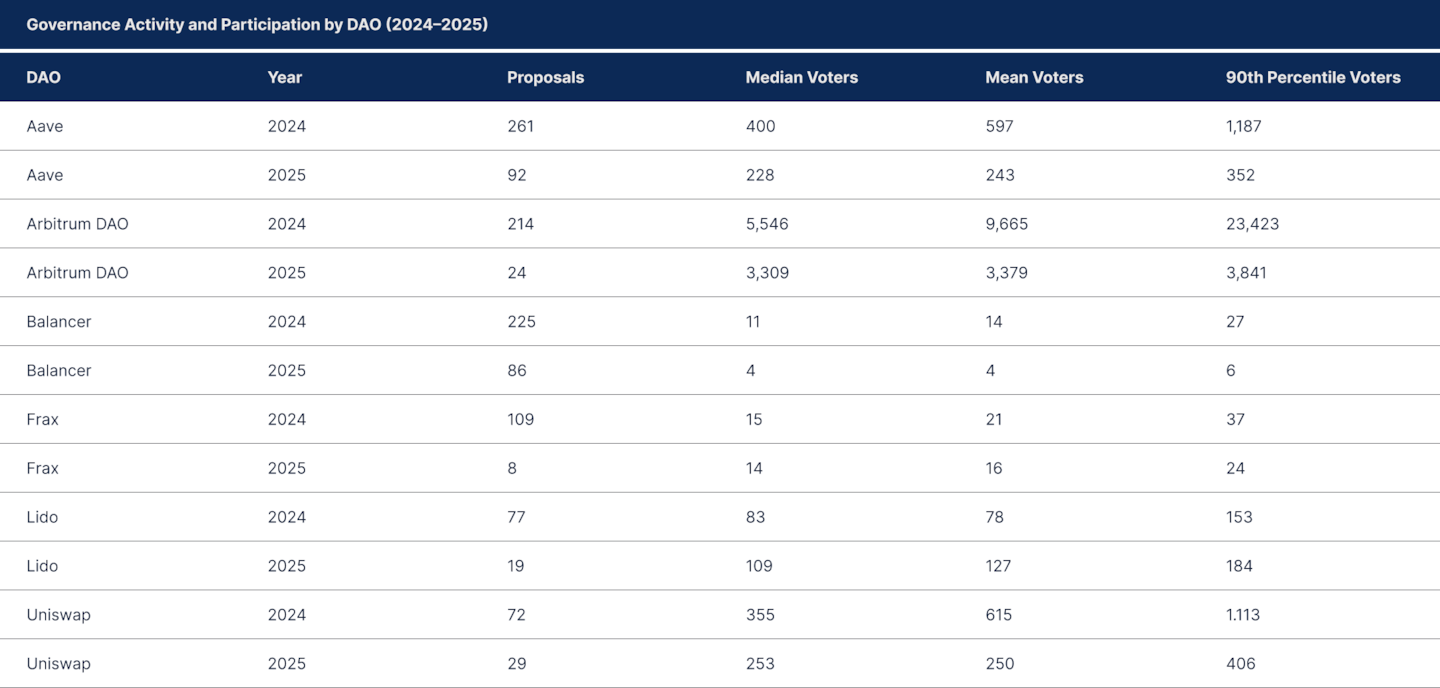The image size is (1440, 688).
Task: Select the Aave 2024 row name
Action: coord(45,126)
